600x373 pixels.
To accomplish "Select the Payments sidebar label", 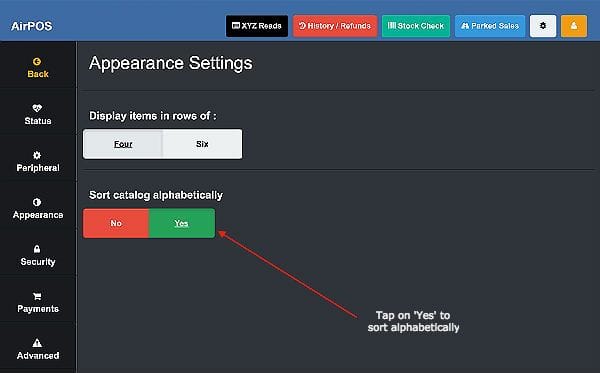I will click(38, 309).
